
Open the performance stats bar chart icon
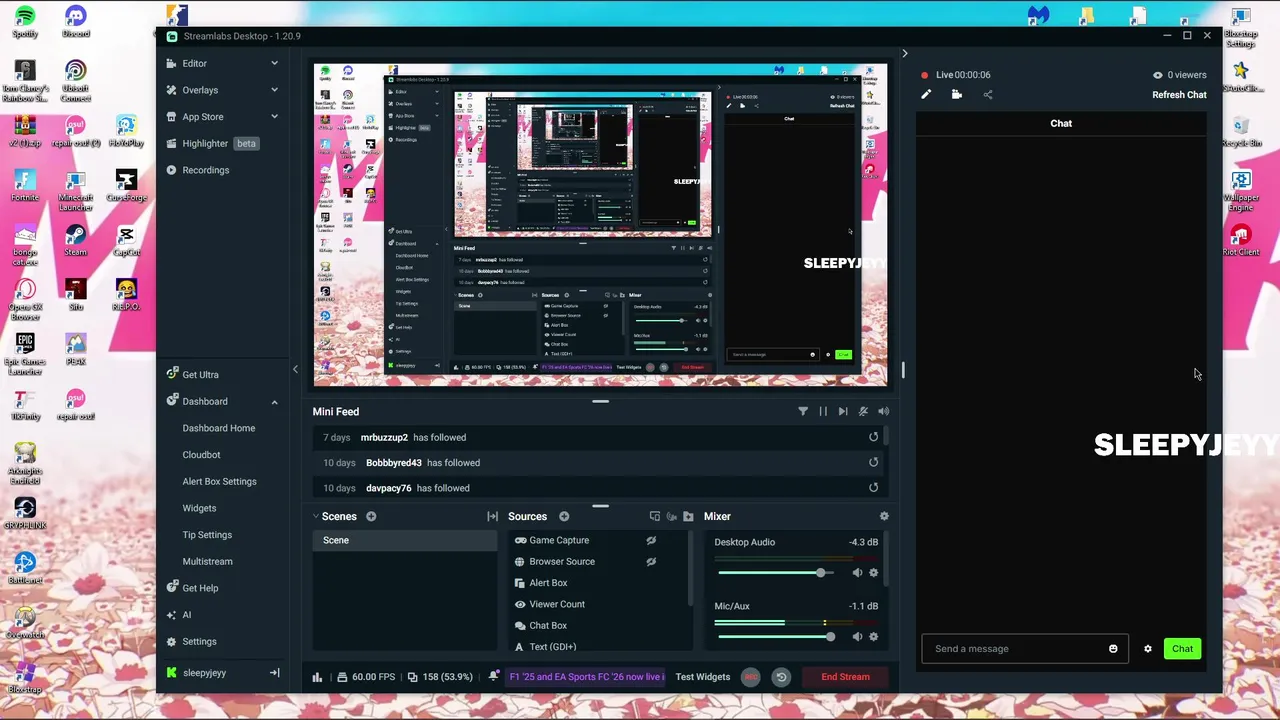click(x=317, y=677)
